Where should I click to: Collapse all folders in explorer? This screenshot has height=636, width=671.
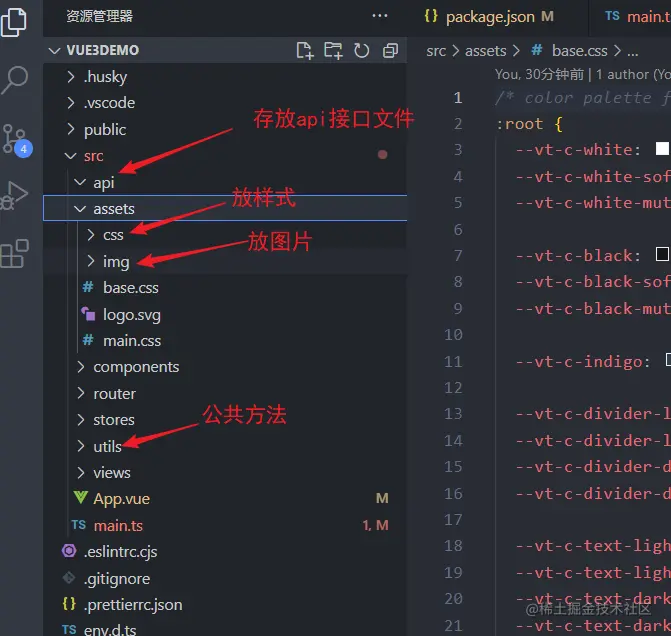point(390,51)
